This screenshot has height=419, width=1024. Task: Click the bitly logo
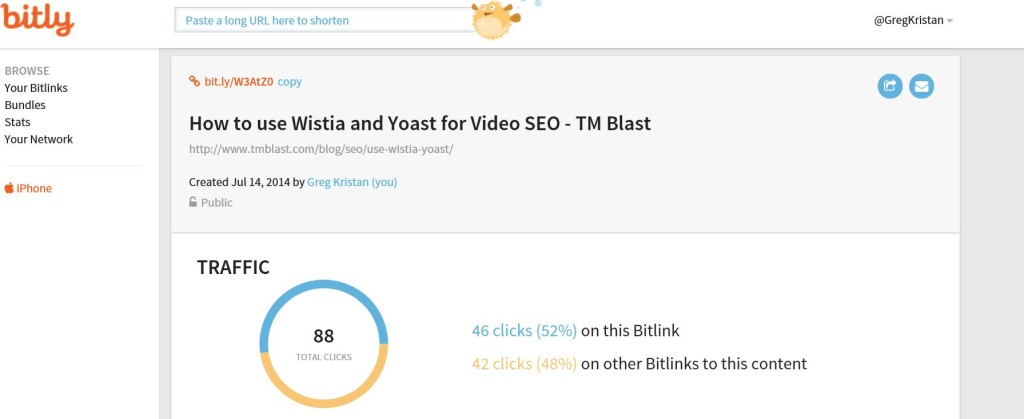click(x=37, y=18)
